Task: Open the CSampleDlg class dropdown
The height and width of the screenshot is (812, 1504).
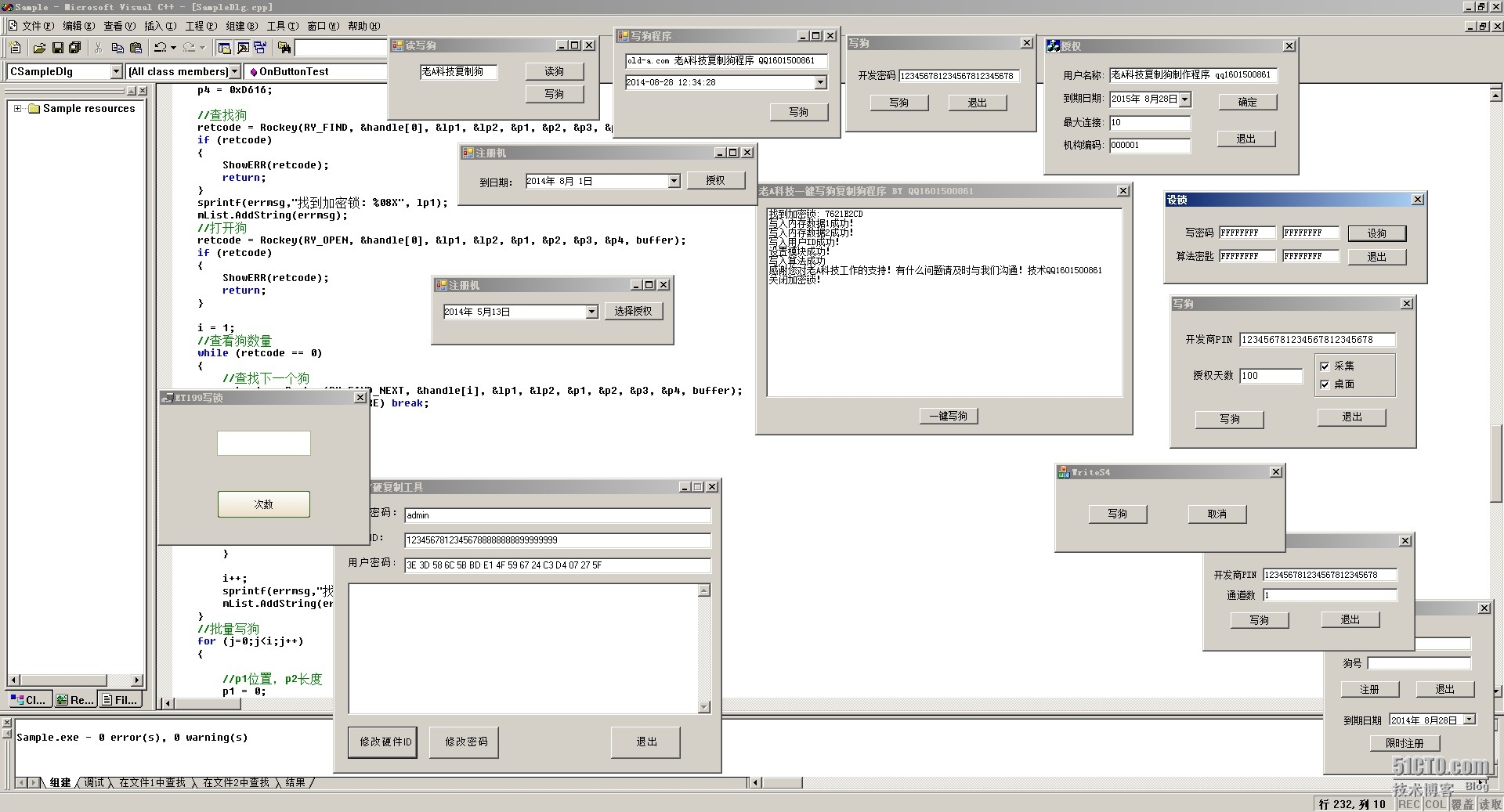Action: click(117, 71)
